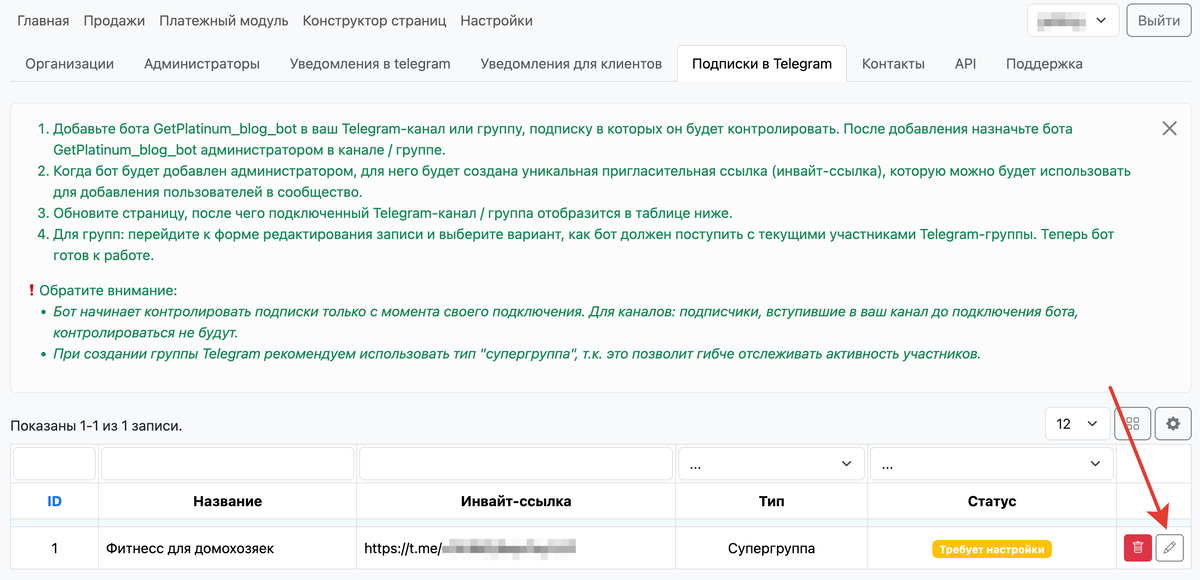Sort table by ID column header
1200x580 pixels.
point(55,501)
